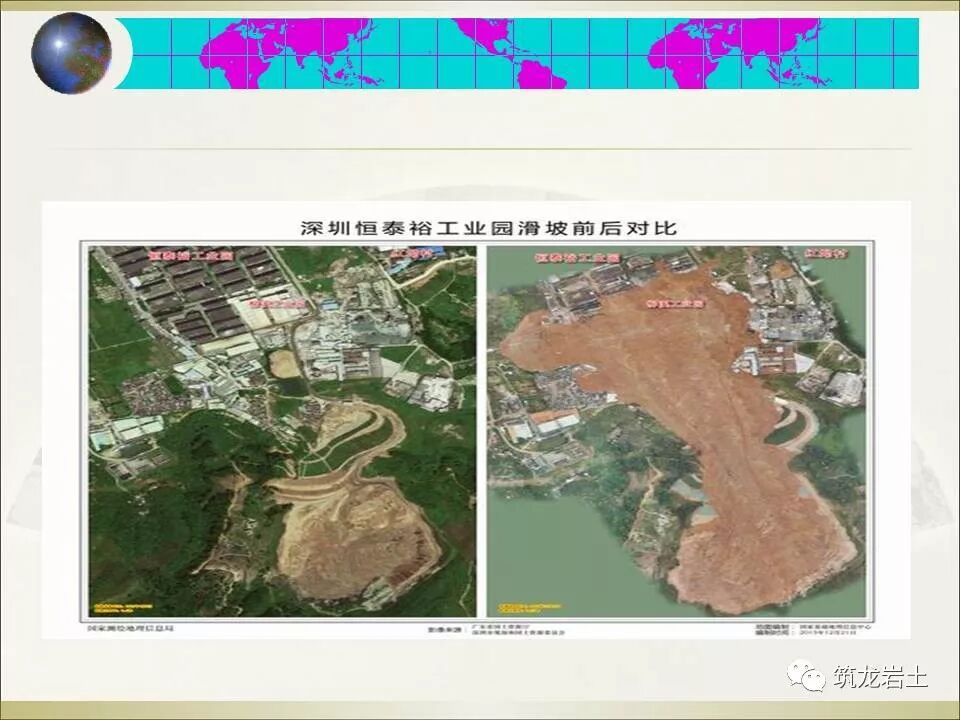Click the red 红坳村 label on right image

[828, 253]
